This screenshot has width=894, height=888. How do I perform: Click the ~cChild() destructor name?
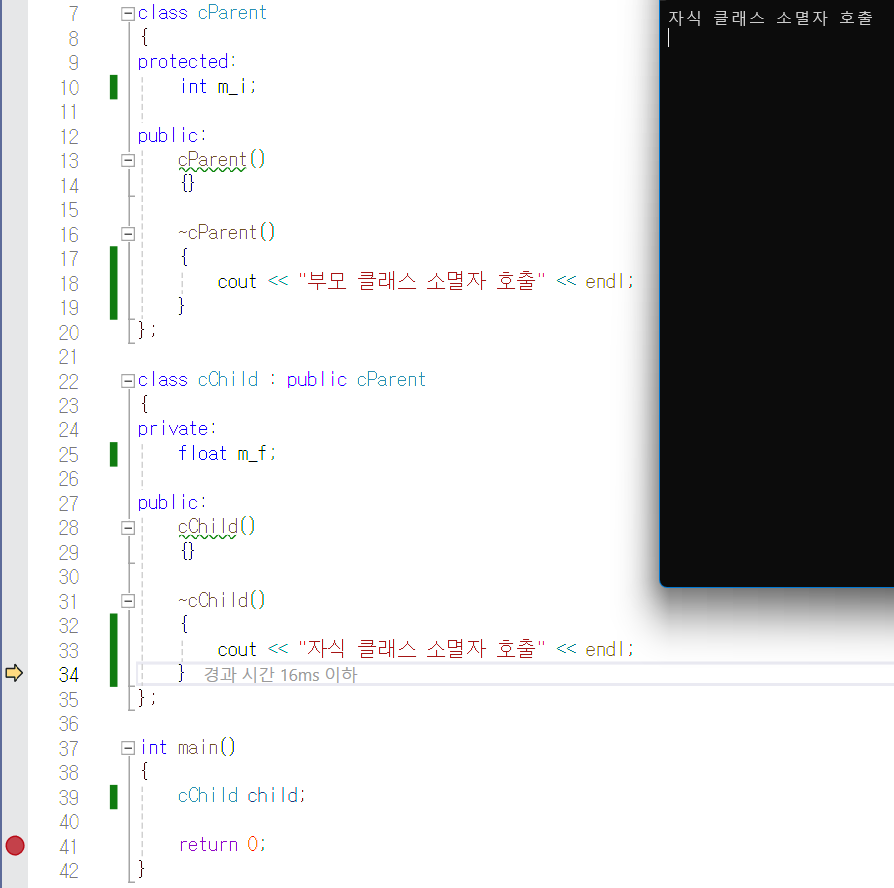(222, 600)
